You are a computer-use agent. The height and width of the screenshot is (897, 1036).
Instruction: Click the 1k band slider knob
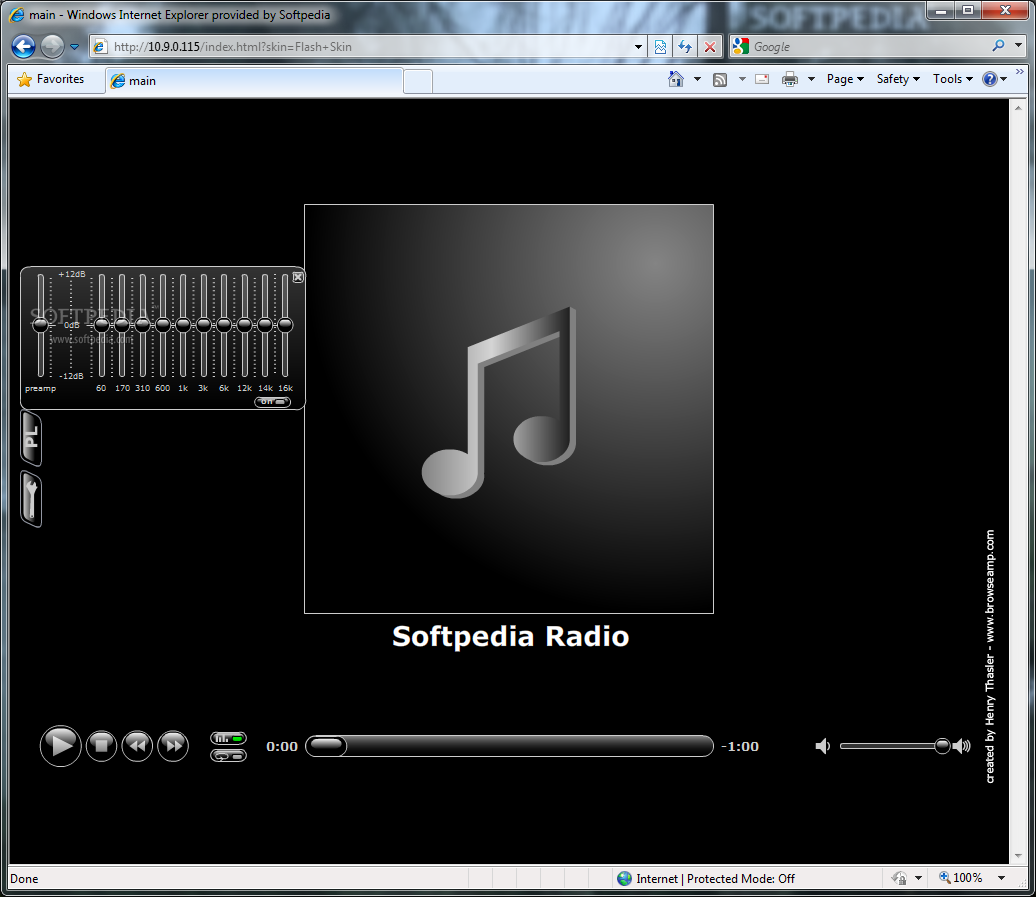tap(183, 324)
